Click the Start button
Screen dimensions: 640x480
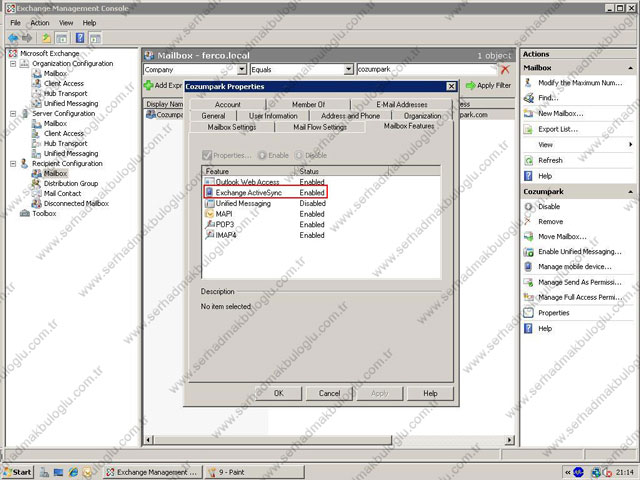pos(18,472)
